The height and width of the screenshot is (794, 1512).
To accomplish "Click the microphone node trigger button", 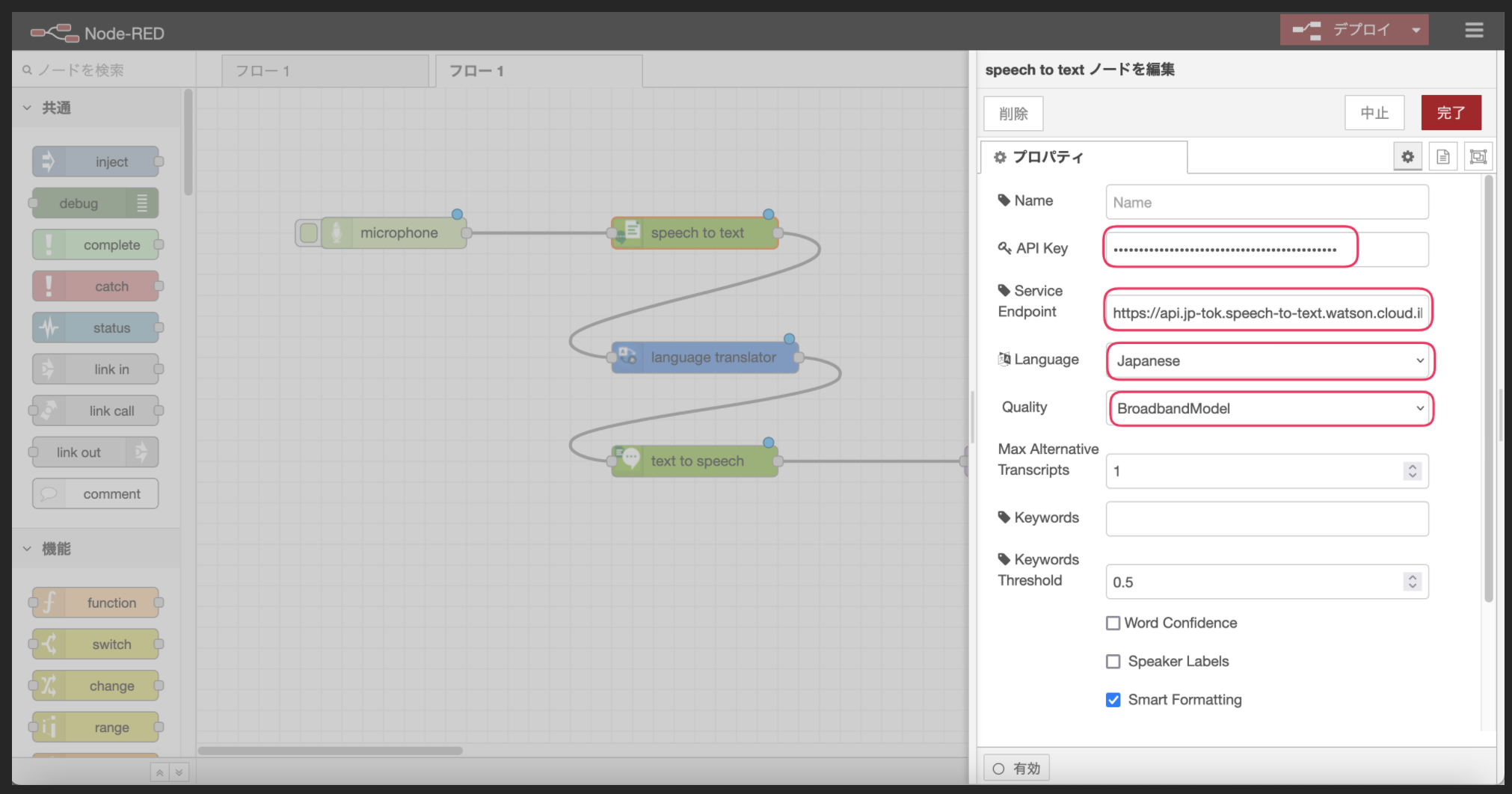I will tap(308, 233).
